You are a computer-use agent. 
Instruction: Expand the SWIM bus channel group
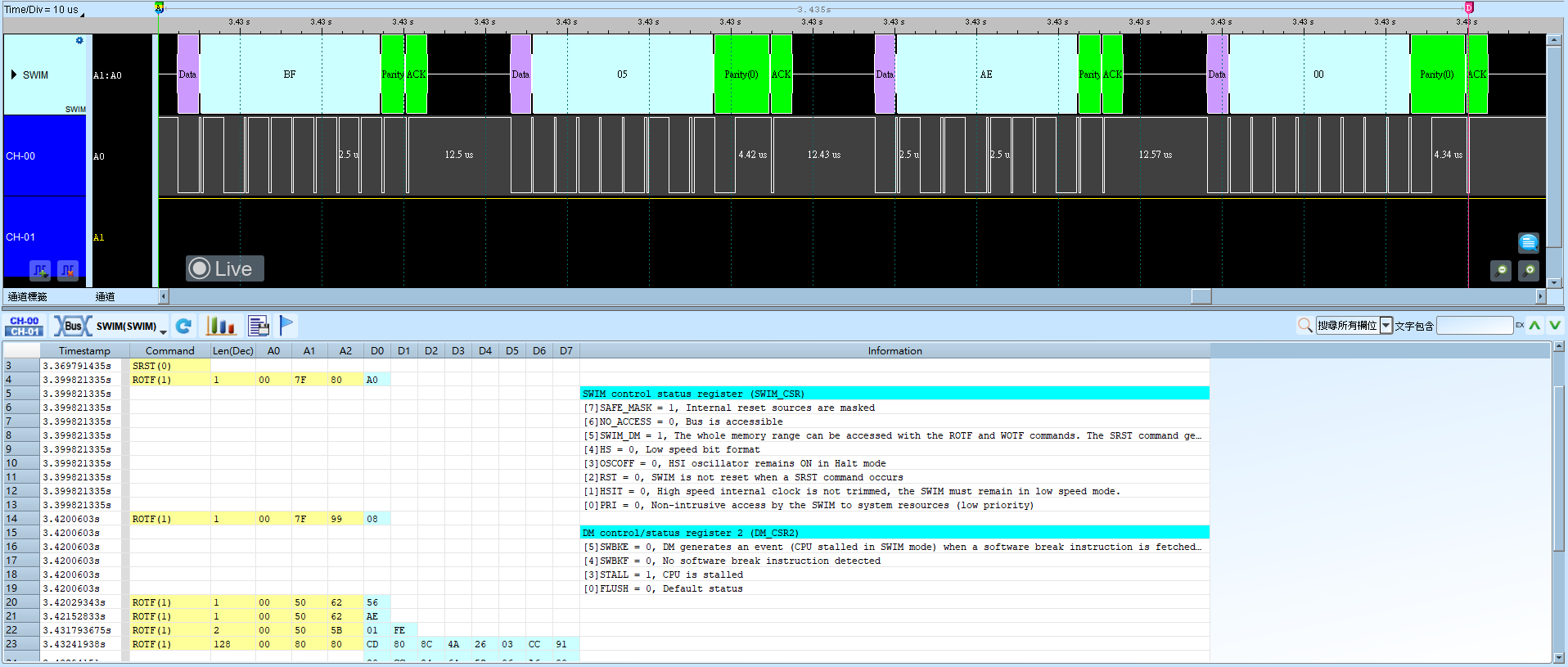pos(14,74)
